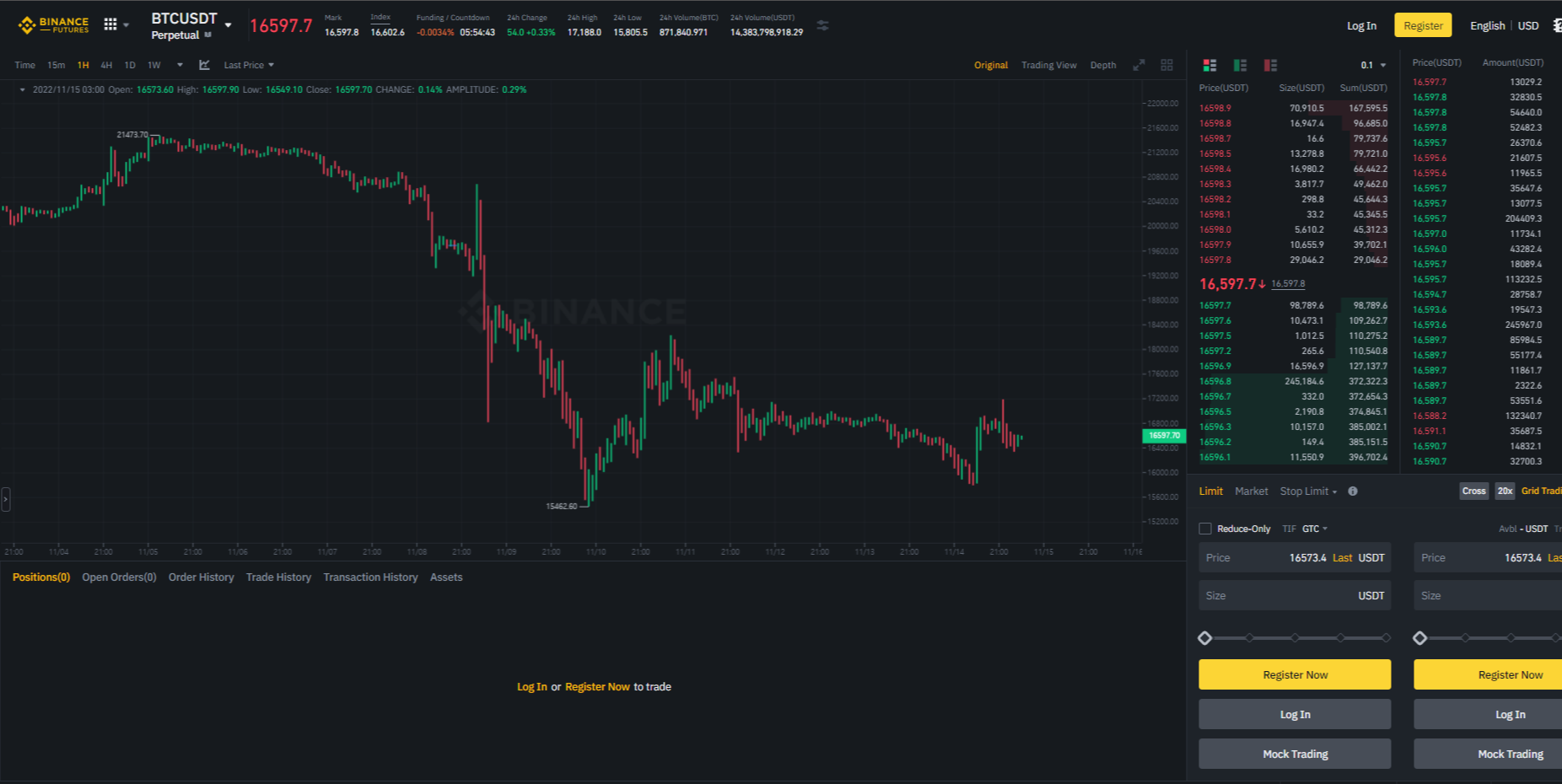
Task: Click the yellow Register header button
Action: click(x=1423, y=25)
